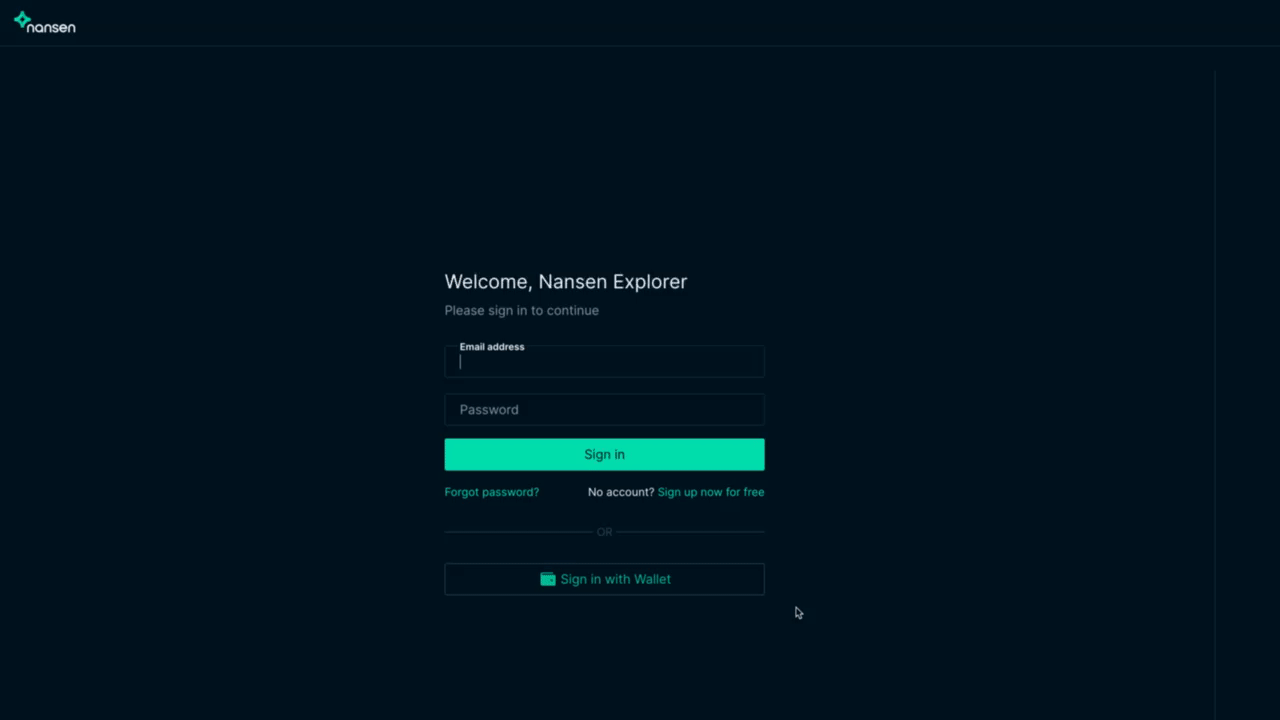Click the Nansen logo in the header
This screenshot has height=720, width=1280.
click(x=45, y=22)
